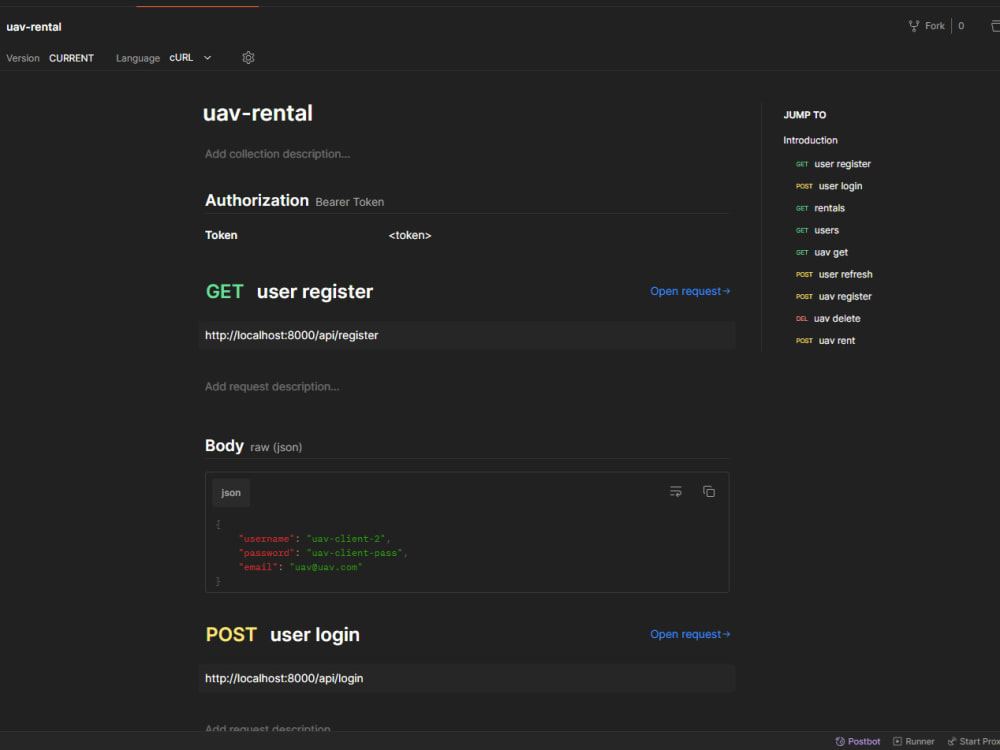
Task: Click Start Proxy in status bar
Action: coord(973,741)
